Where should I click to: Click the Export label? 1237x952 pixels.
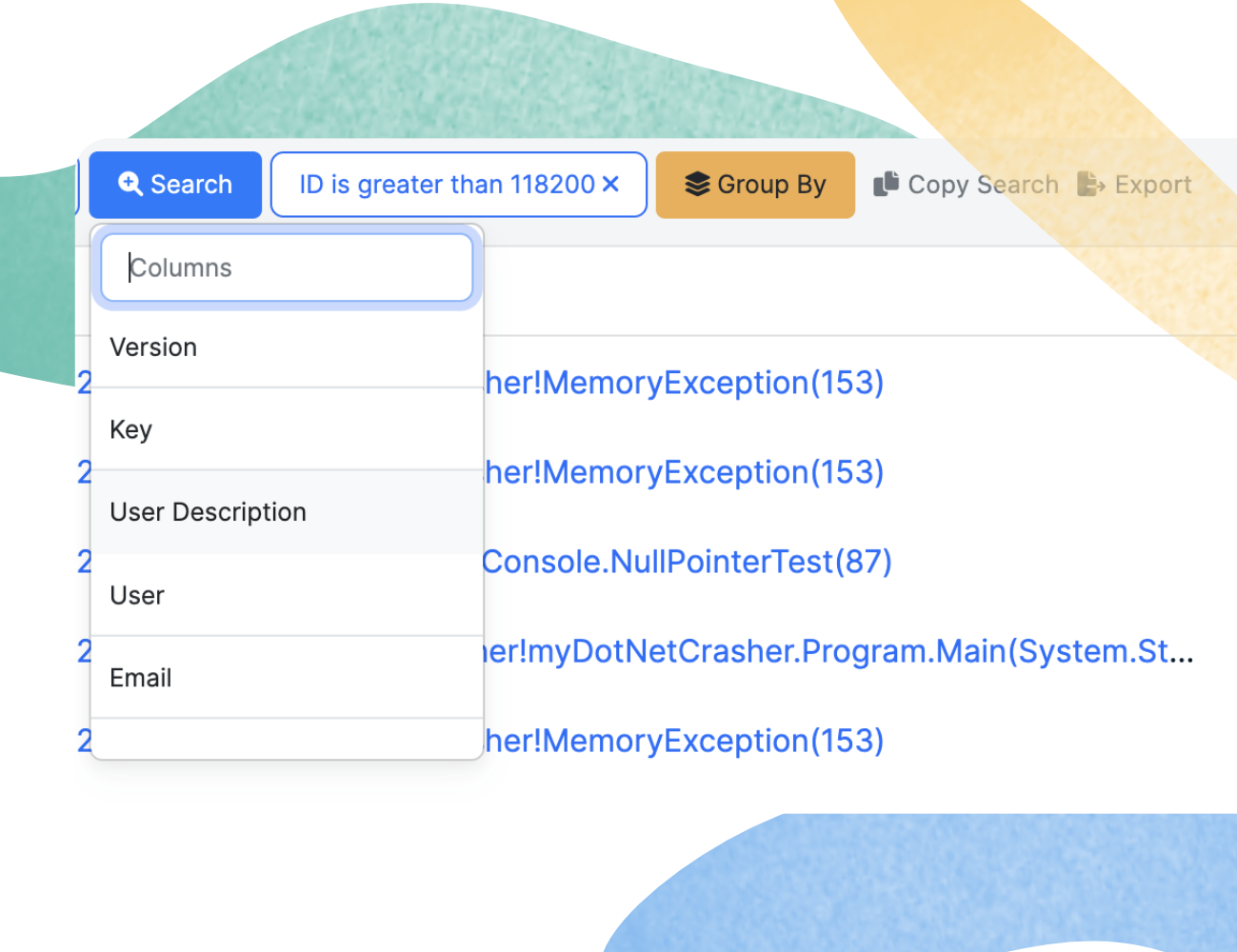(x=1153, y=185)
